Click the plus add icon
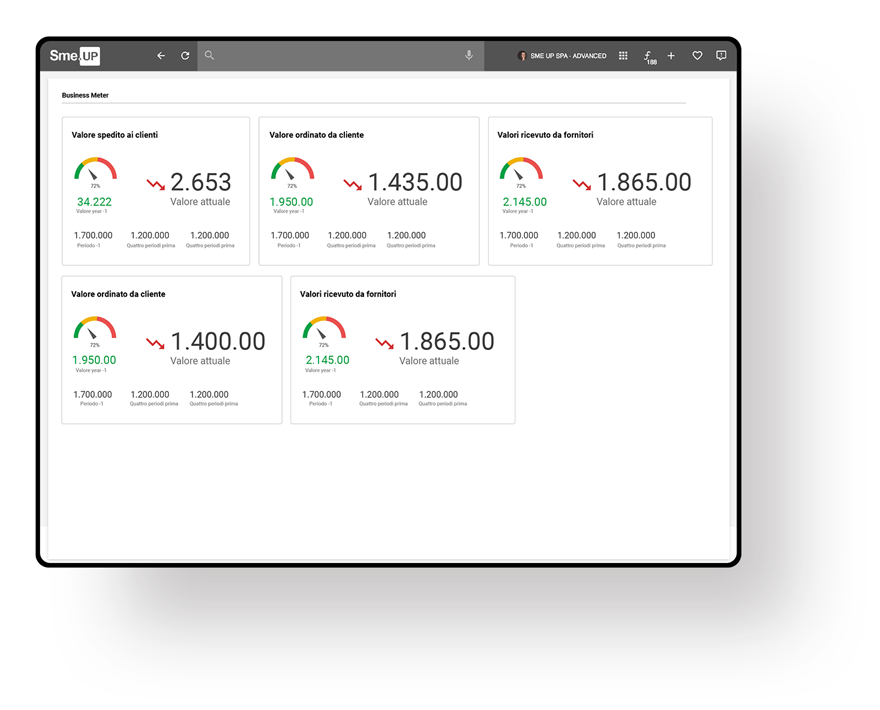Image resolution: width=880 pixels, height=710 pixels. (x=671, y=56)
